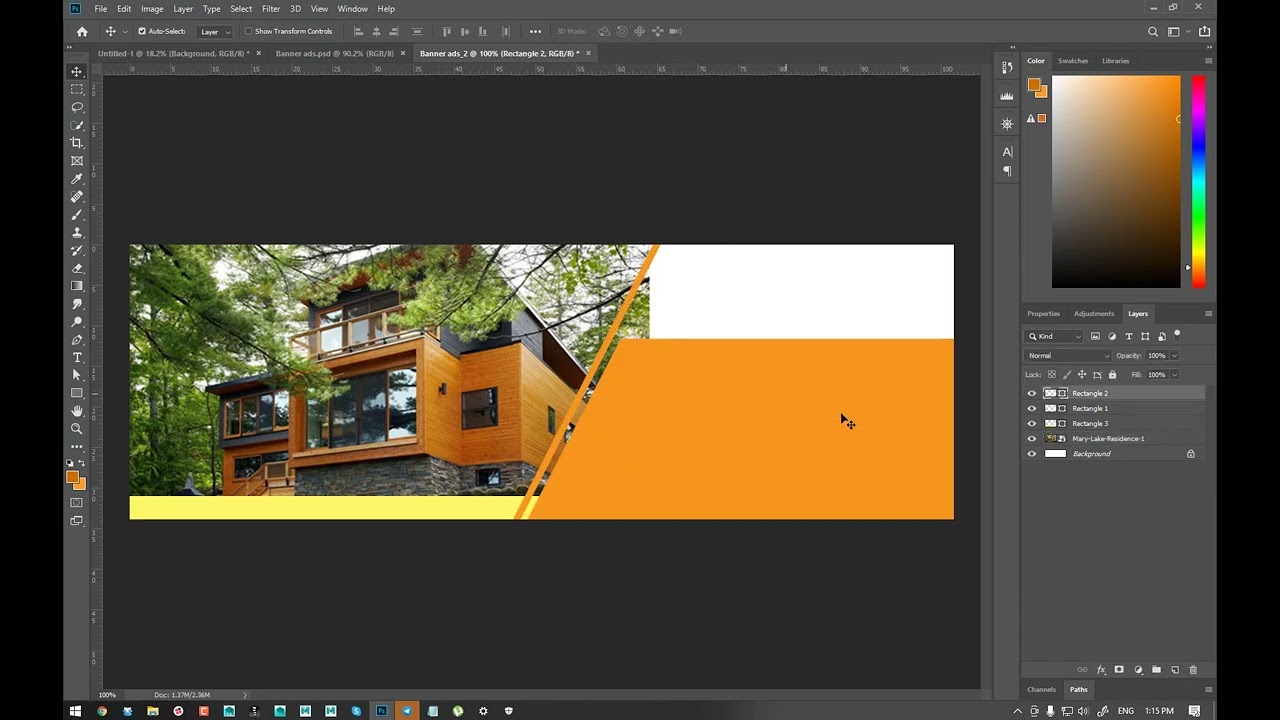The image size is (1280, 720).
Task: Click the foreground orange color swatch in toolbox
Action: pos(72,477)
